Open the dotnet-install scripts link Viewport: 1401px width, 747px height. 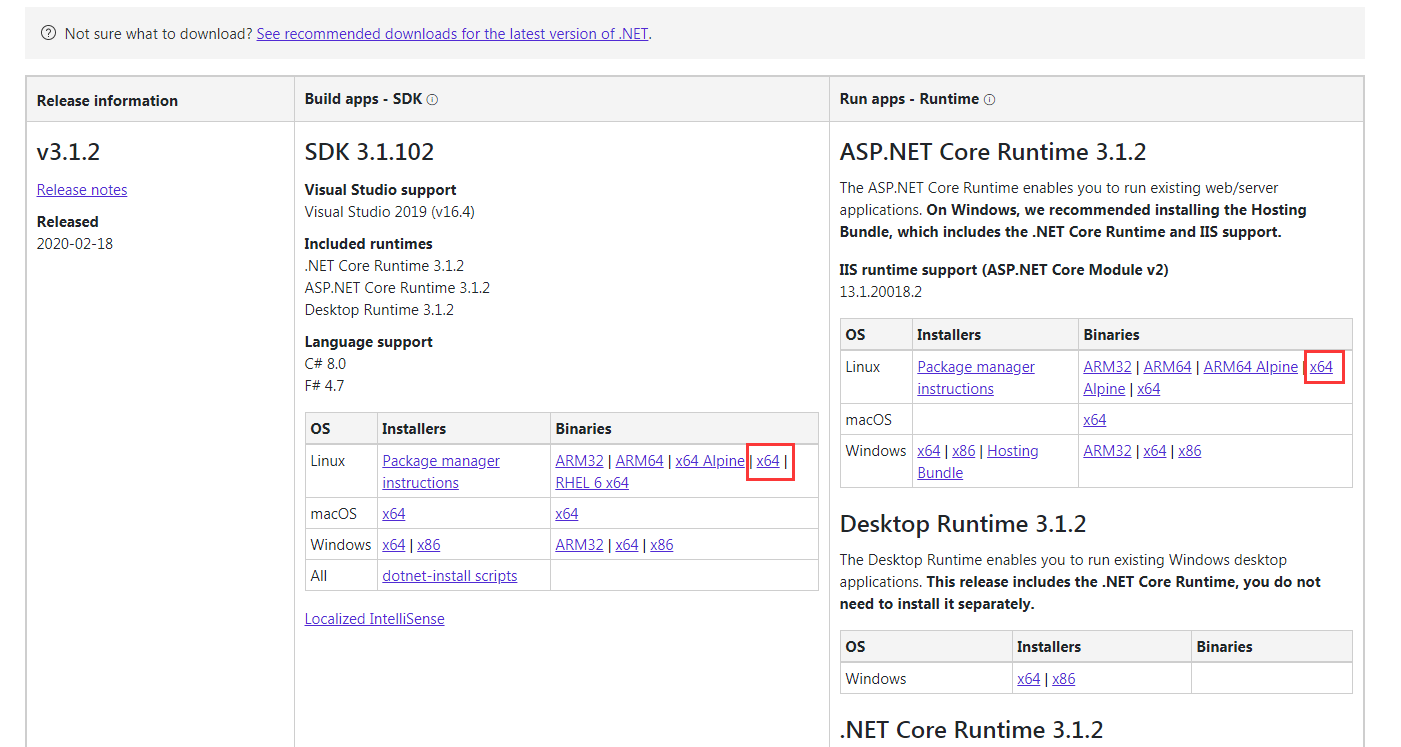[x=448, y=575]
